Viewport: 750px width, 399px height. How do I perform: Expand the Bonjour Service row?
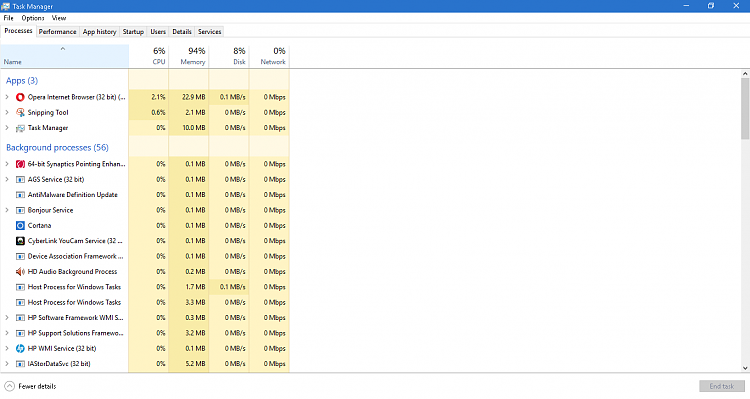pos(7,210)
